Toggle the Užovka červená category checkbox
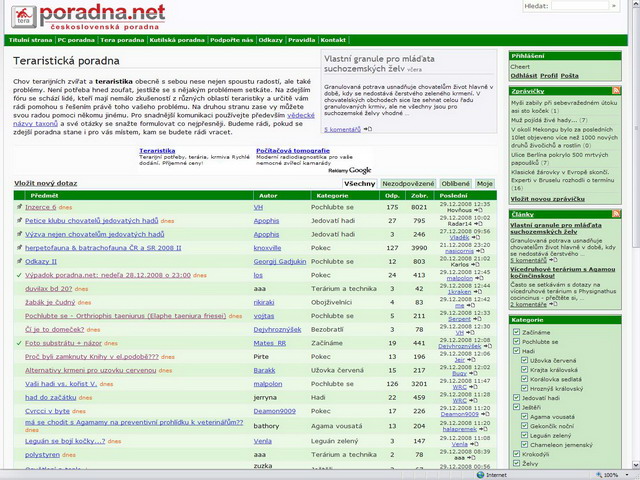640x480 pixels. click(526, 361)
